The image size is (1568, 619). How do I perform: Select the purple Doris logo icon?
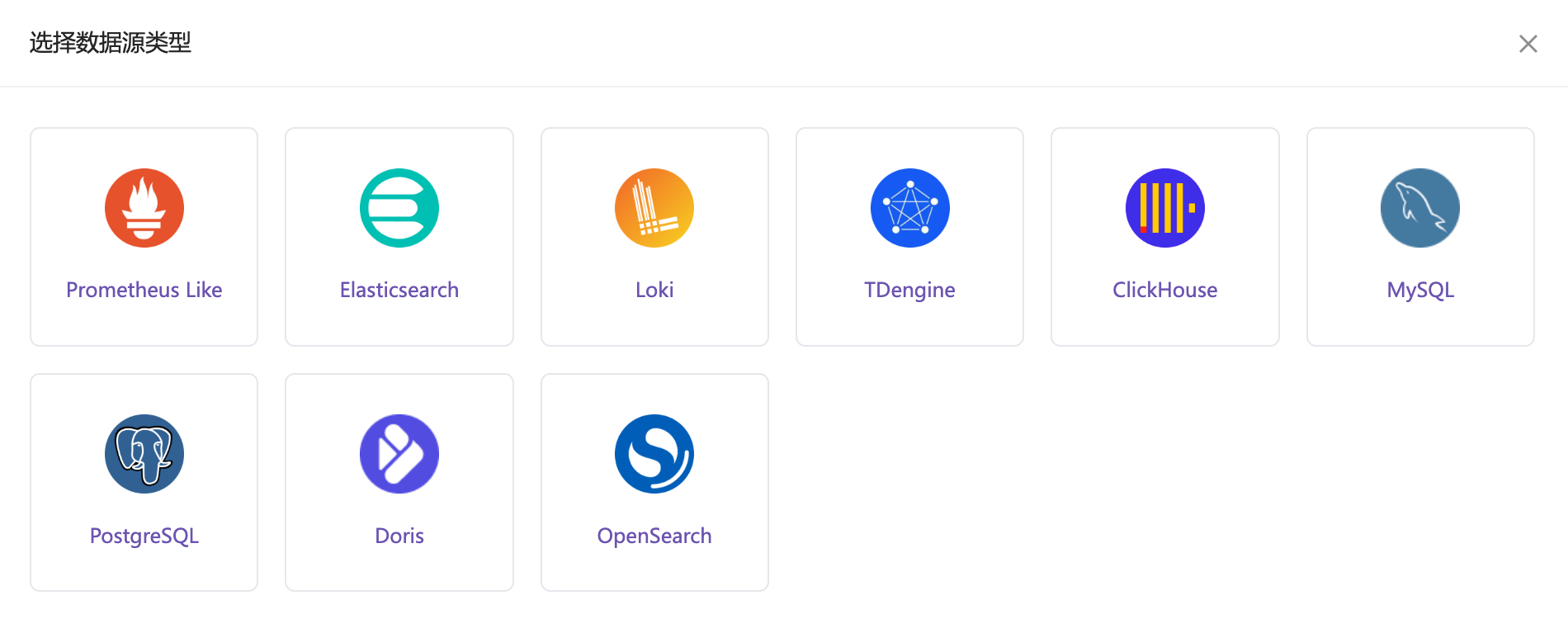pos(399,454)
